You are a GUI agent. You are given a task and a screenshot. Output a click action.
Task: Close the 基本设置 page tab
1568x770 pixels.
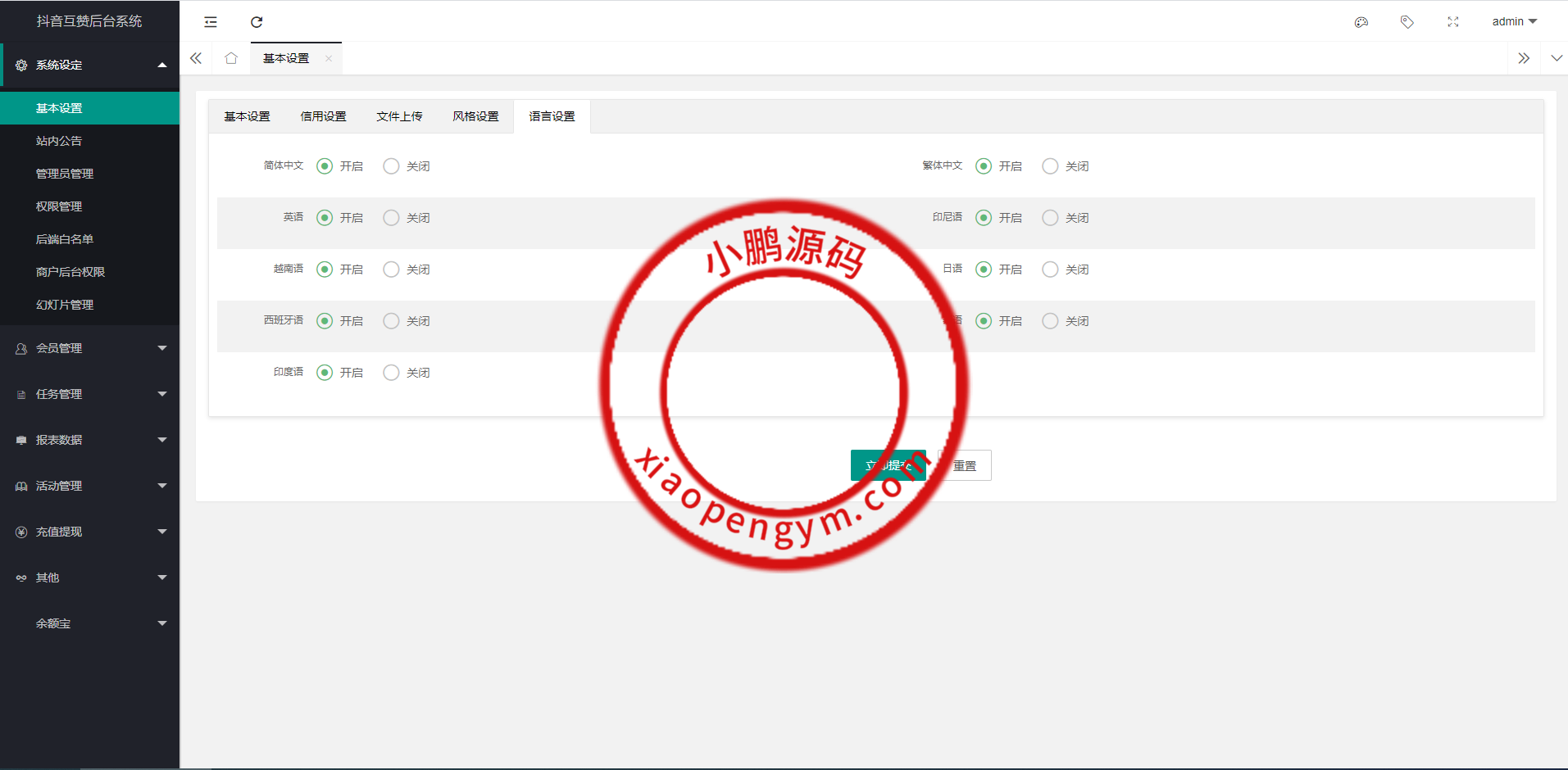click(329, 58)
